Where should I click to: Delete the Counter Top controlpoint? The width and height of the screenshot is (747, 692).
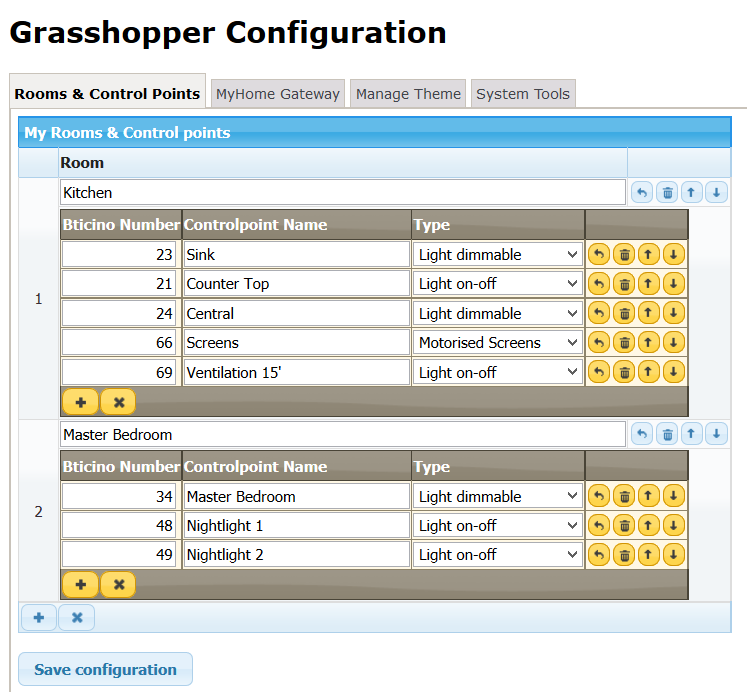click(624, 284)
